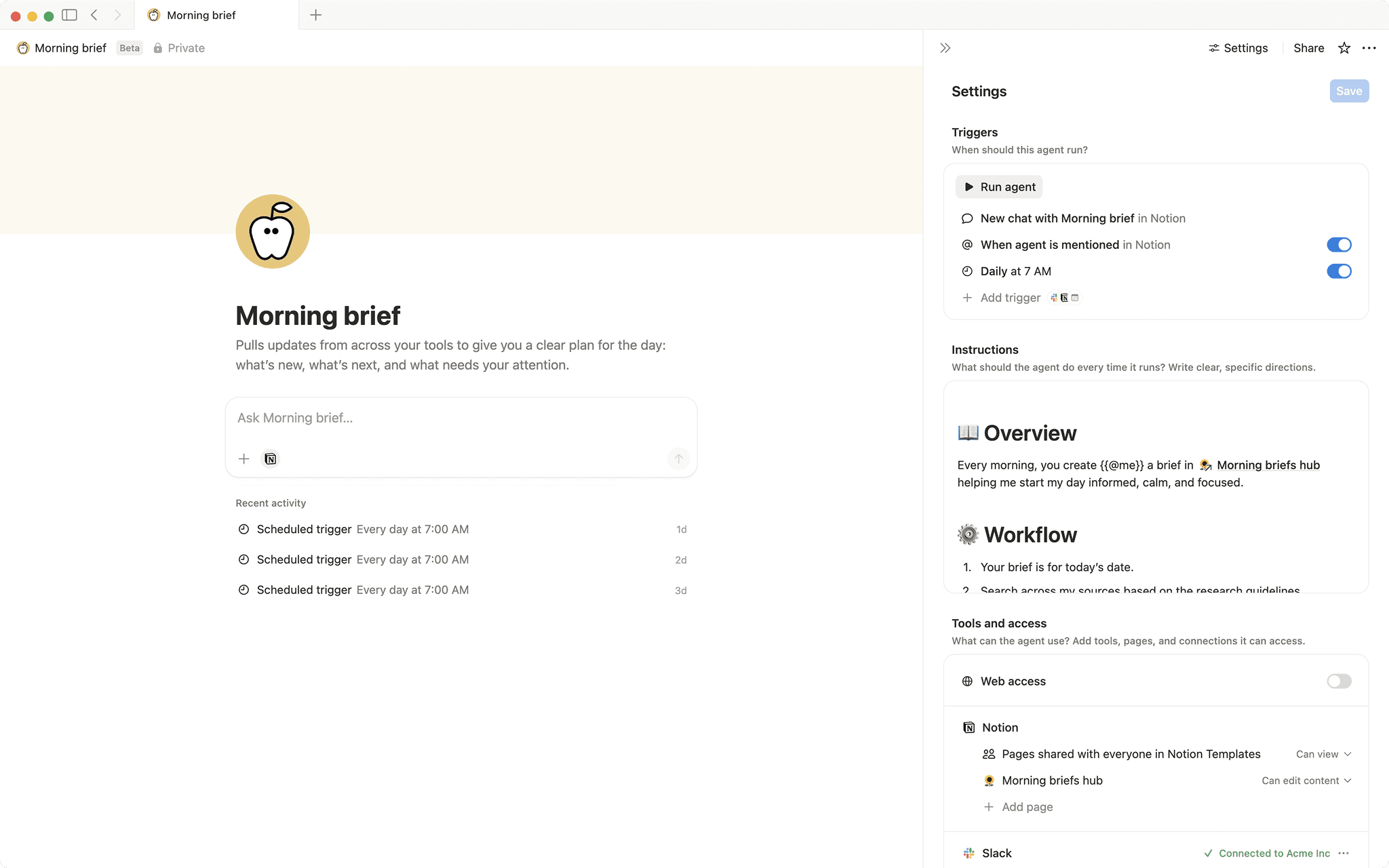This screenshot has height=868, width=1389.
Task: Click the plus icon in chat box
Action: pos(244,459)
